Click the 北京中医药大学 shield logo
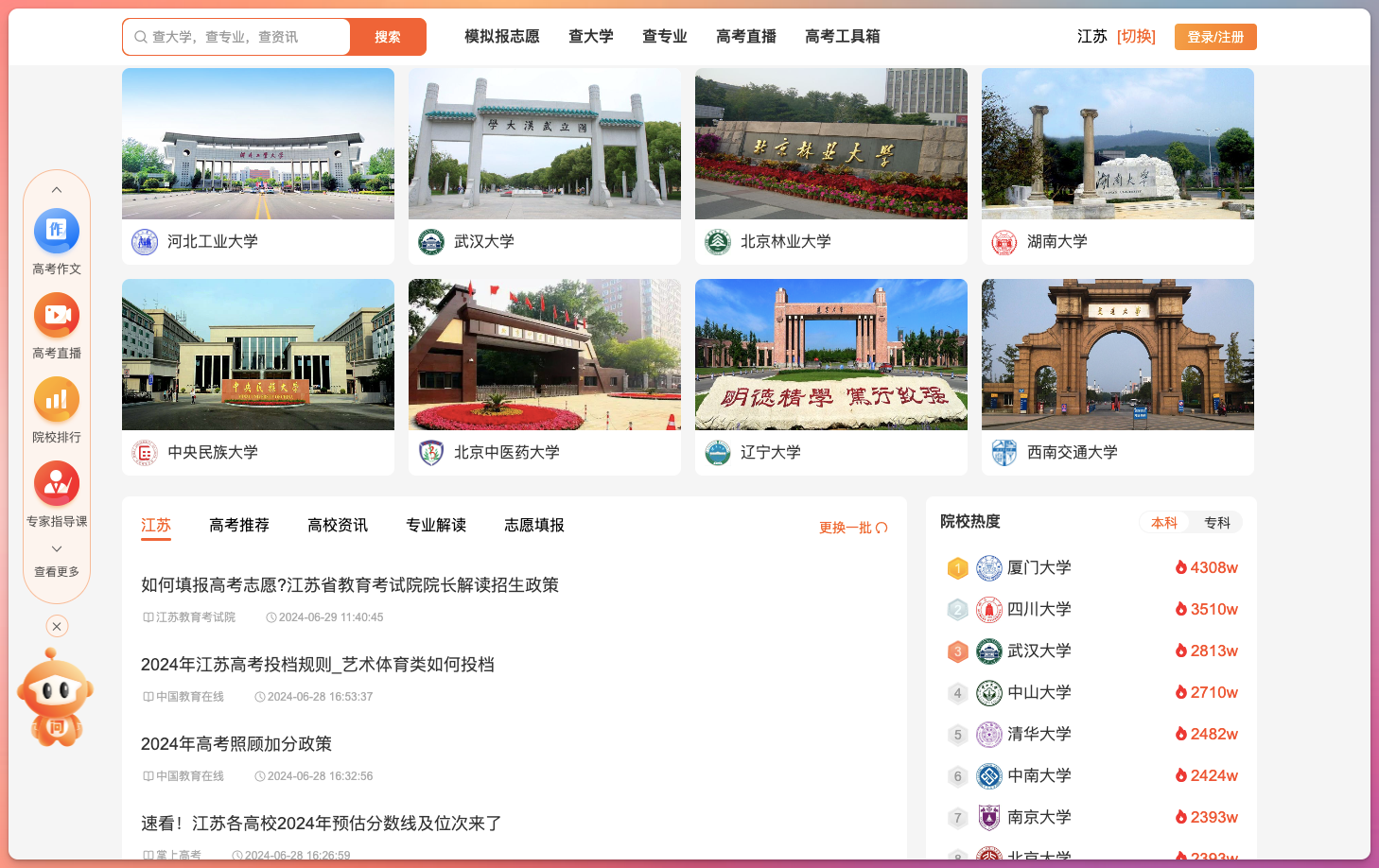 point(431,453)
